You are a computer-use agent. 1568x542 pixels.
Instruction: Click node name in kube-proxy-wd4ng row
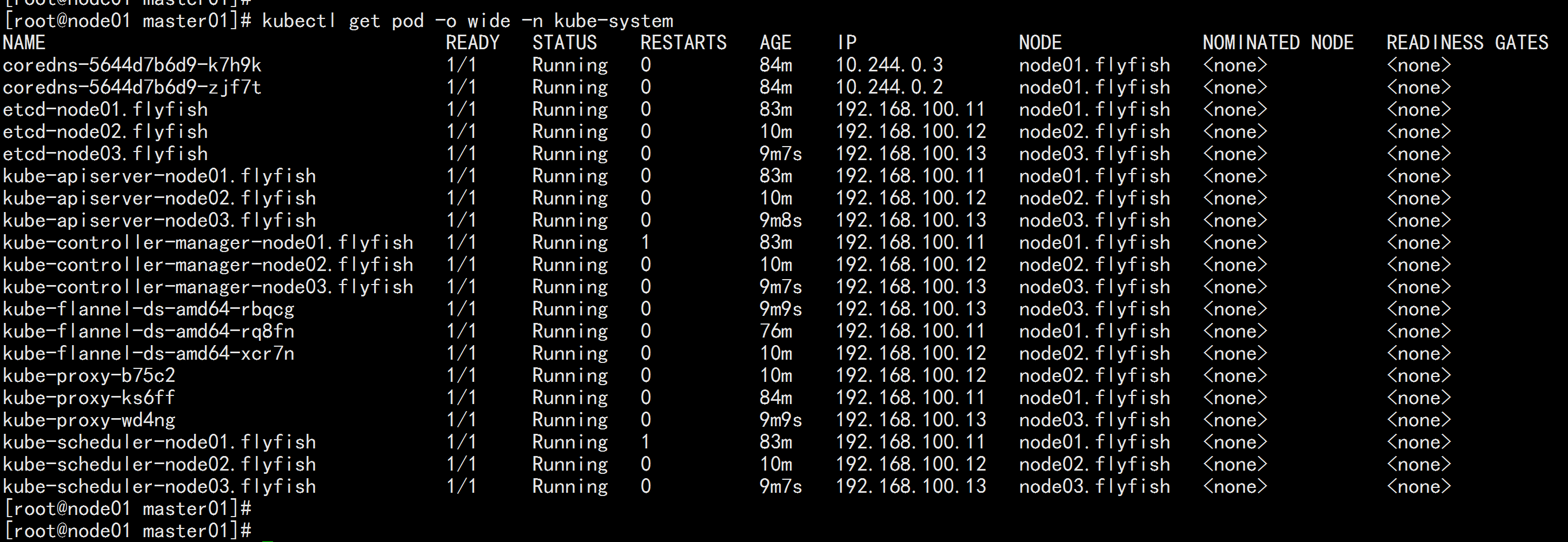pos(1094,420)
